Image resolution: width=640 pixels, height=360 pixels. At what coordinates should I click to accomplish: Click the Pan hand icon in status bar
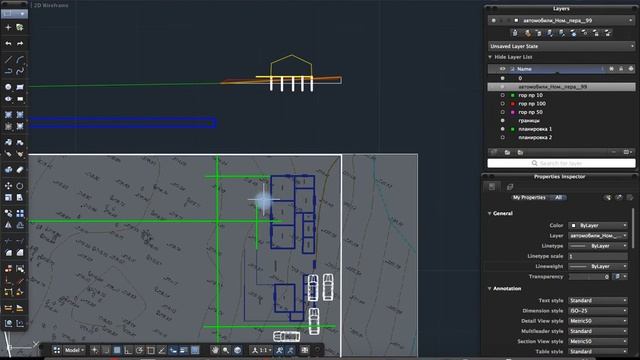point(215,350)
